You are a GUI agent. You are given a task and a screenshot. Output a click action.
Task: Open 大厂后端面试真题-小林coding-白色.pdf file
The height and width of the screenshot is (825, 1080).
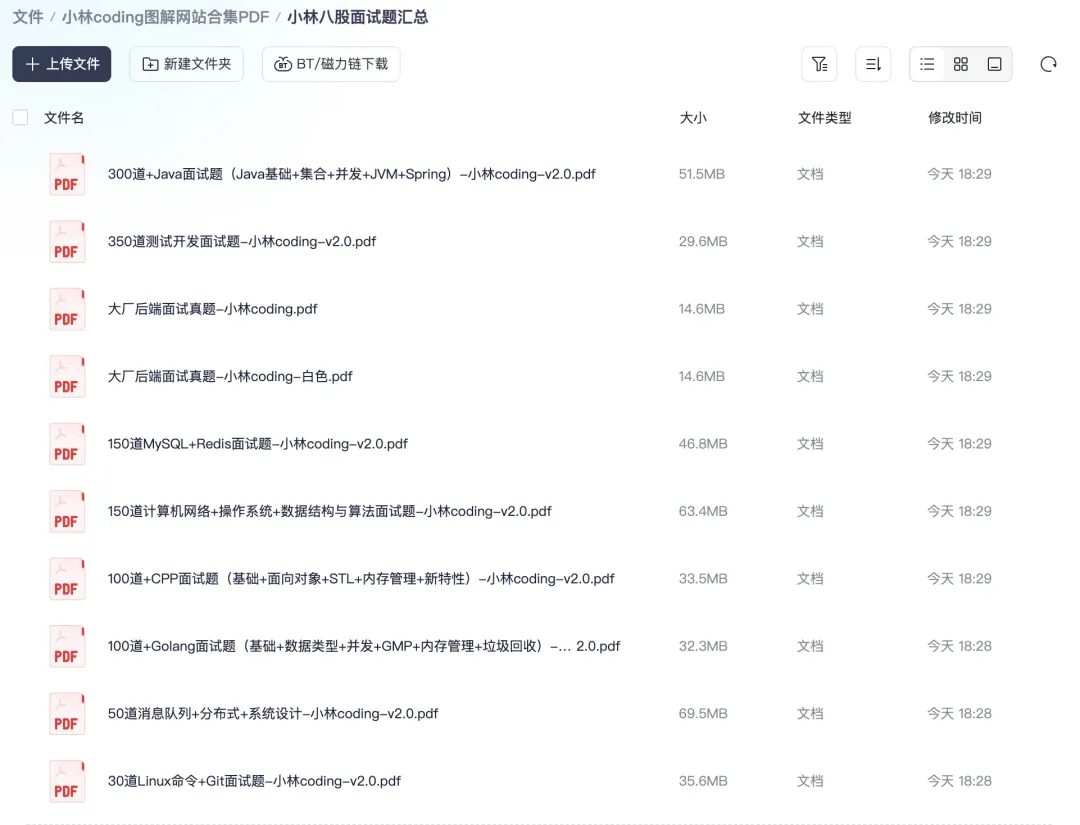coord(230,377)
